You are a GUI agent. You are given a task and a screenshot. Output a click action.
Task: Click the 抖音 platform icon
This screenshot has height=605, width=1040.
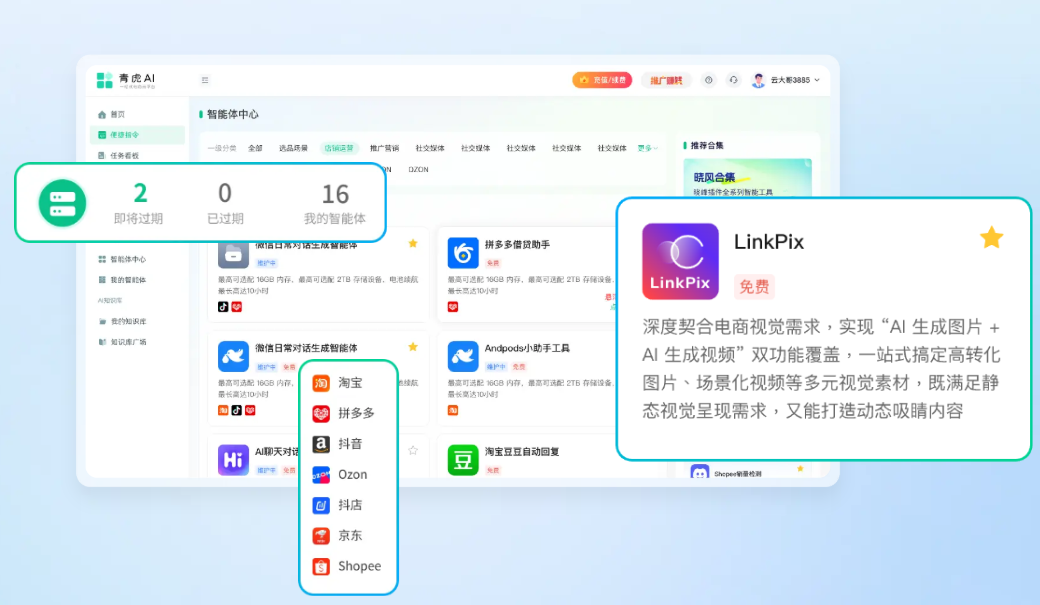[320, 443]
